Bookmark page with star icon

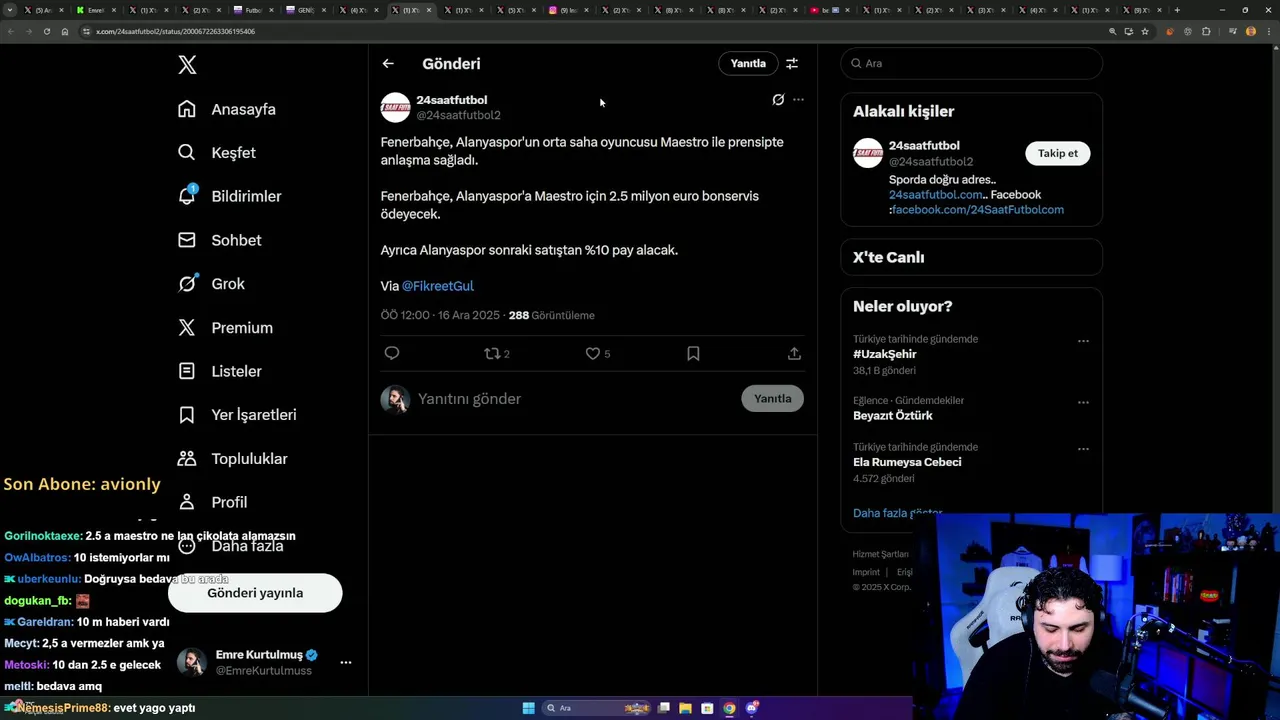coord(1145,31)
